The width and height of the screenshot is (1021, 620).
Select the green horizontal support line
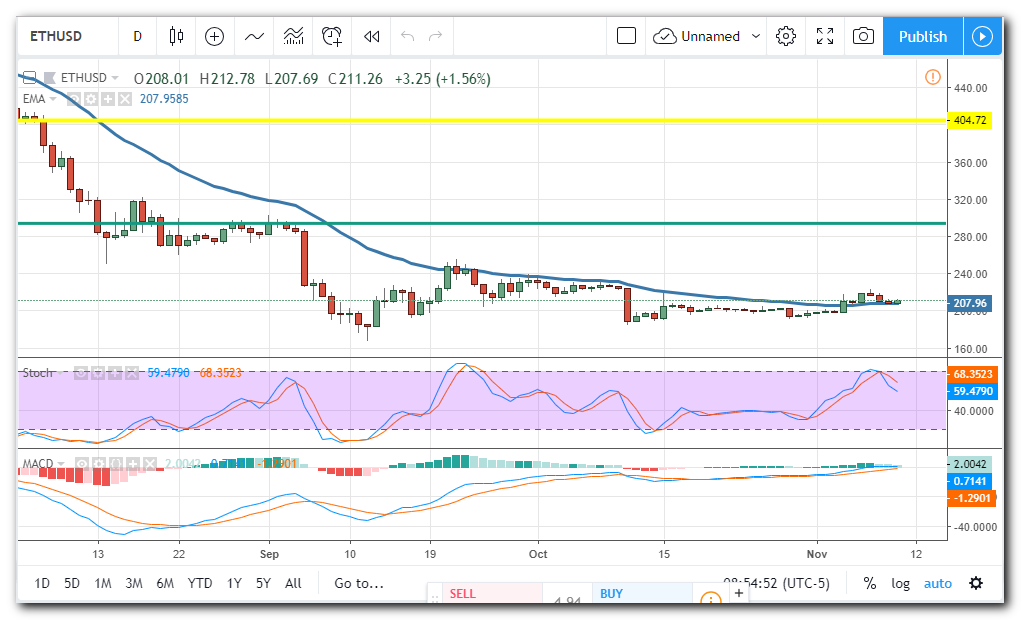tap(482, 223)
